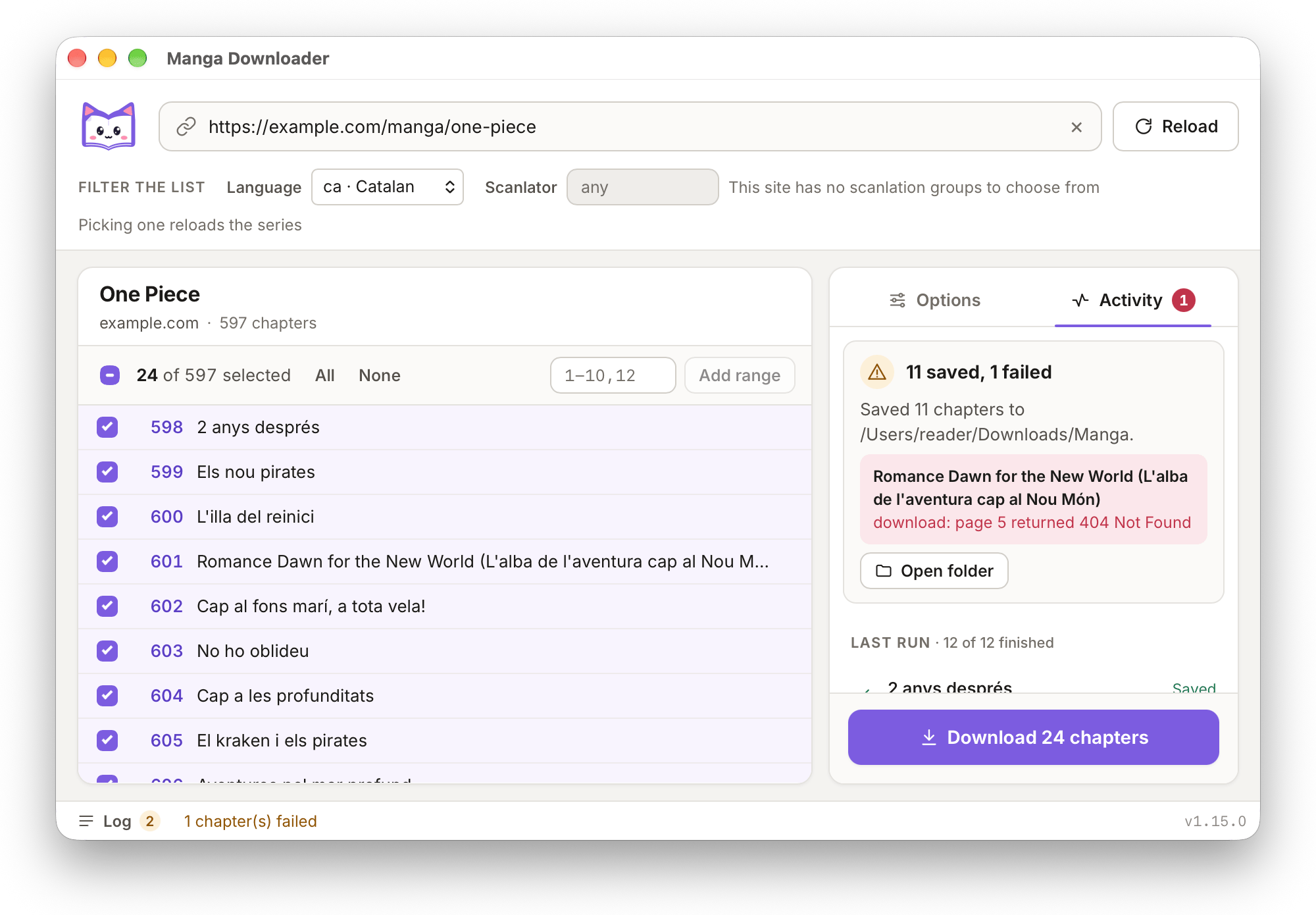This screenshot has height=915, width=1316.
Task: Click the warning triangle icon
Action: point(877,372)
